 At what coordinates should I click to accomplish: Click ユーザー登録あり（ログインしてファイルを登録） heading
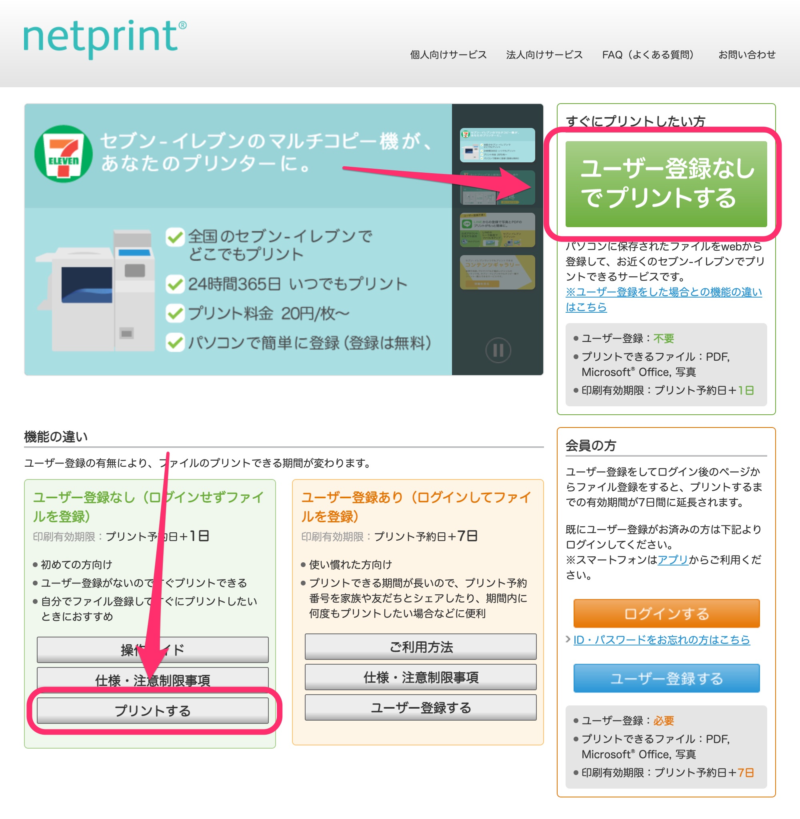point(416,507)
